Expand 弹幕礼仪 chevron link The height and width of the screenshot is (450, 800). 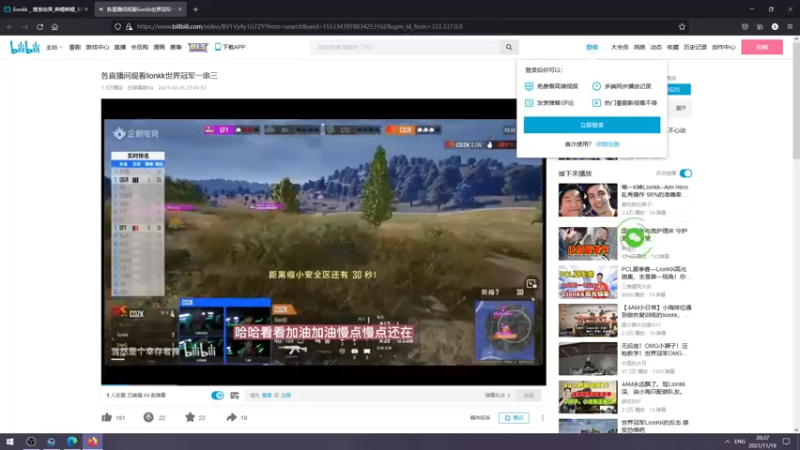coord(497,395)
